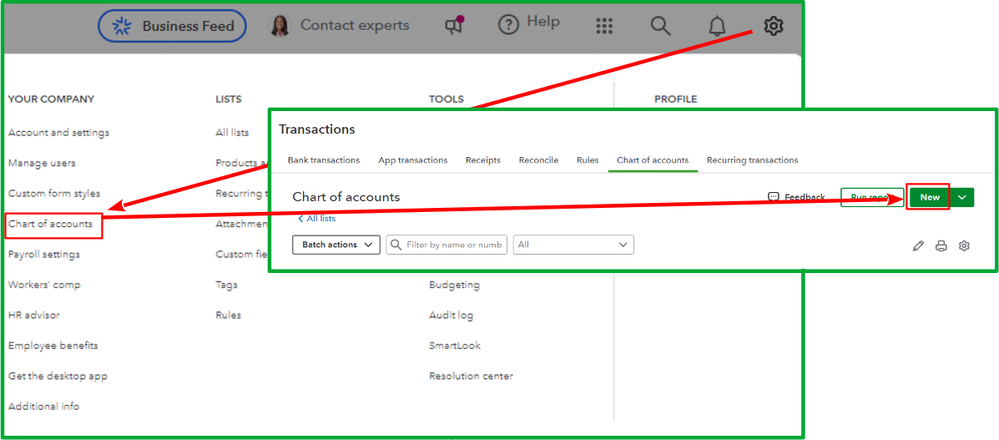Screen dimensions: 999x440
Task: Click the search magnifier icon in header
Action: (x=661, y=26)
